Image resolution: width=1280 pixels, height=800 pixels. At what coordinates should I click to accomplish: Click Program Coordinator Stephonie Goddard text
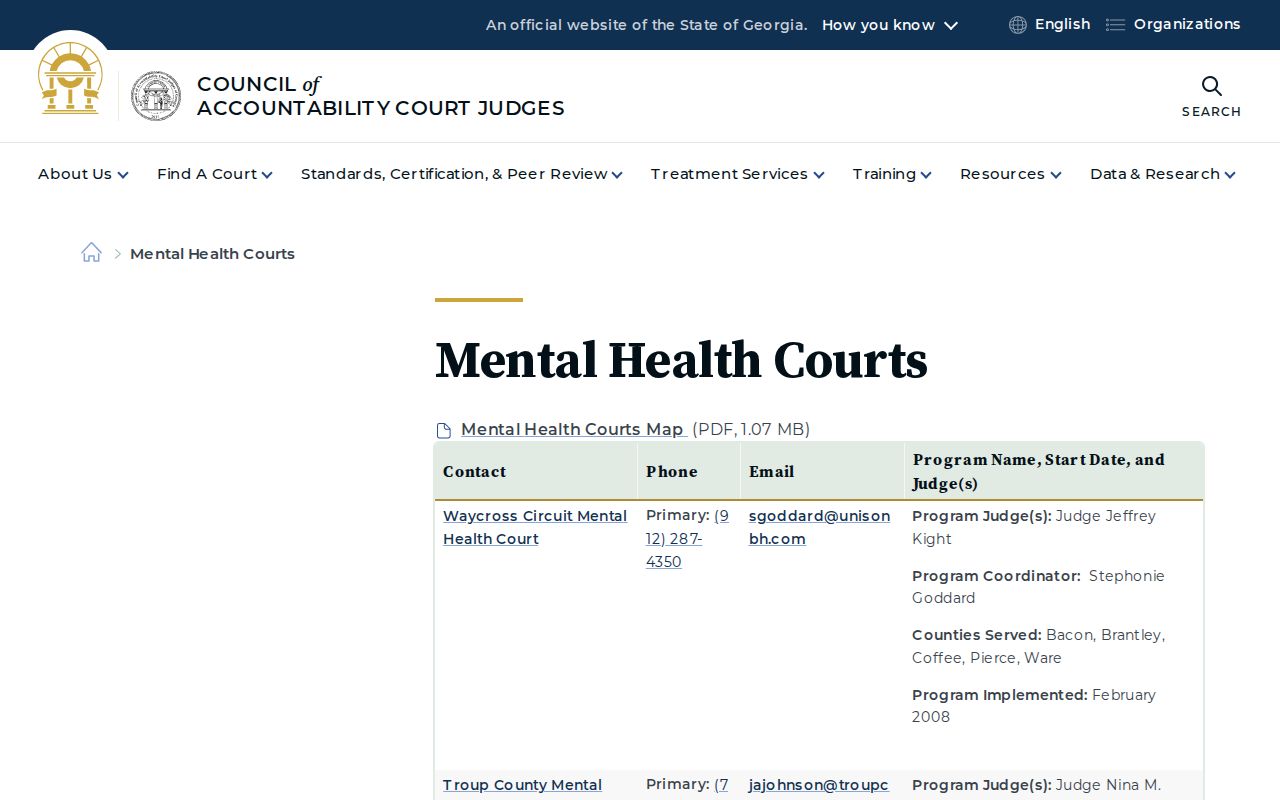(x=1038, y=587)
